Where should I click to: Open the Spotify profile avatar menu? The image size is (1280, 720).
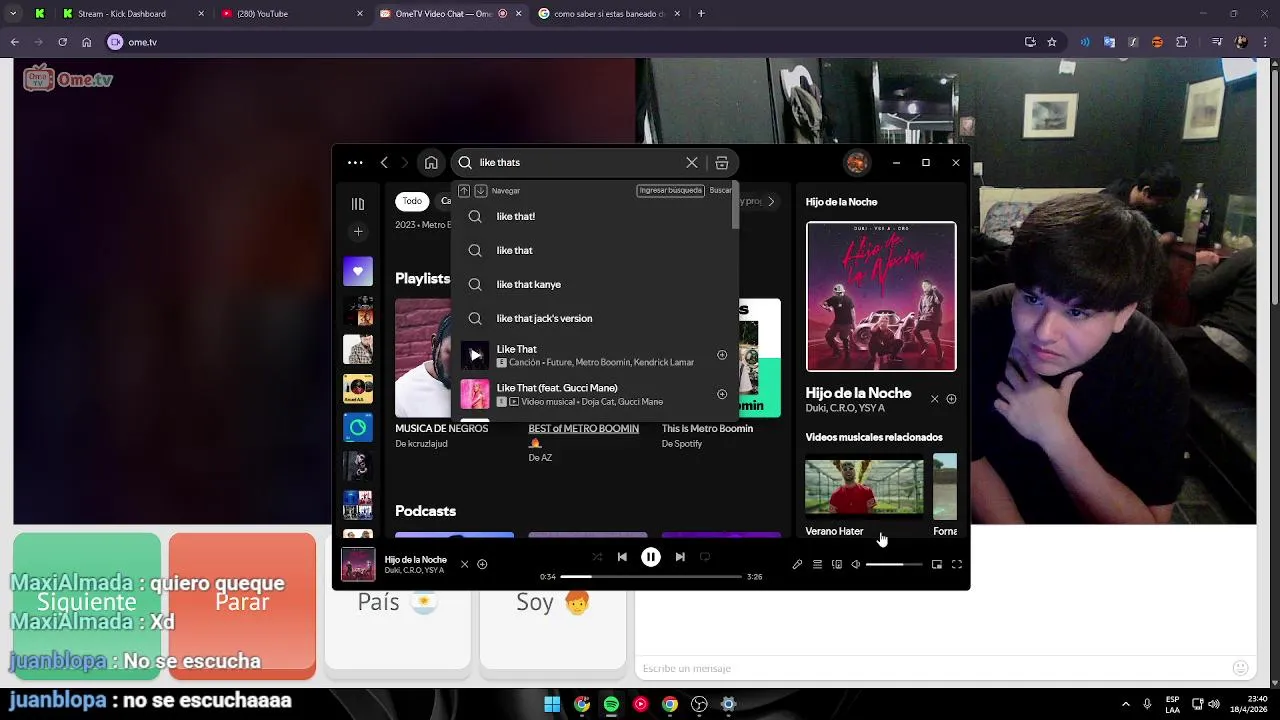[x=857, y=162]
